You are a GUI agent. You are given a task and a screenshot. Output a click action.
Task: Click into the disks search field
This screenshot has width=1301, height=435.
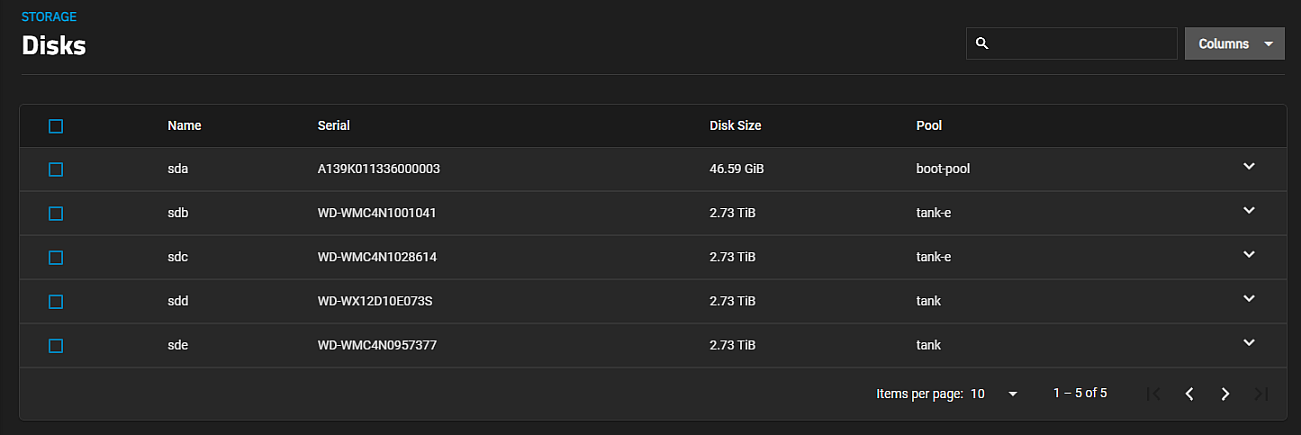(x=1071, y=44)
